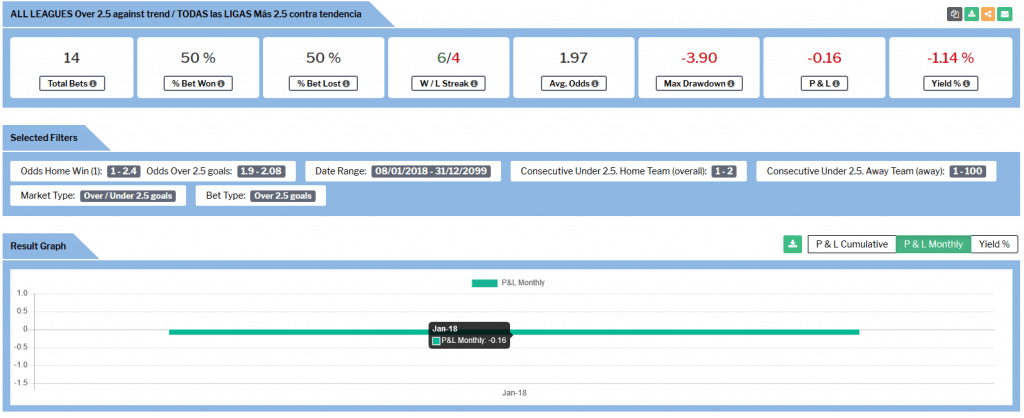The height and width of the screenshot is (418, 1024).
Task: Show info for Avg. Odds
Action: tap(596, 84)
